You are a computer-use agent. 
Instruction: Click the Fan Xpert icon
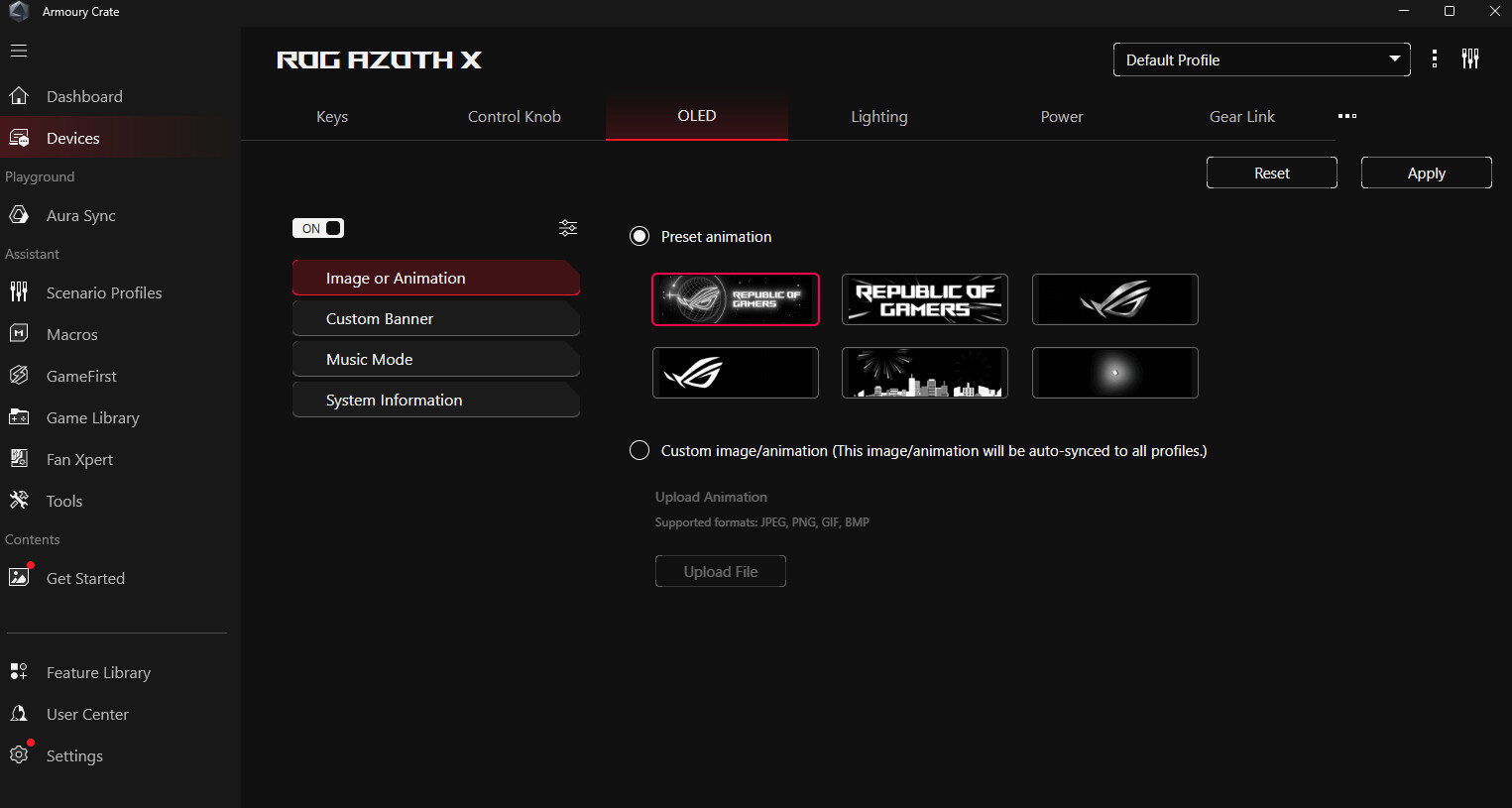tap(19, 459)
